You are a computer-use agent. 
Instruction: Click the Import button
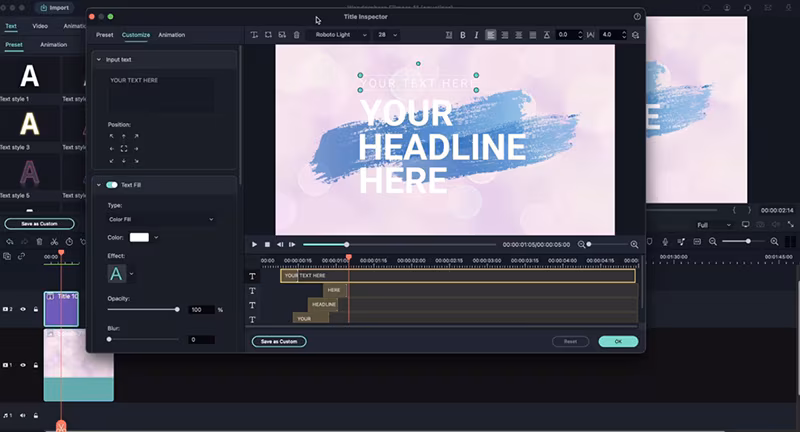(55, 8)
